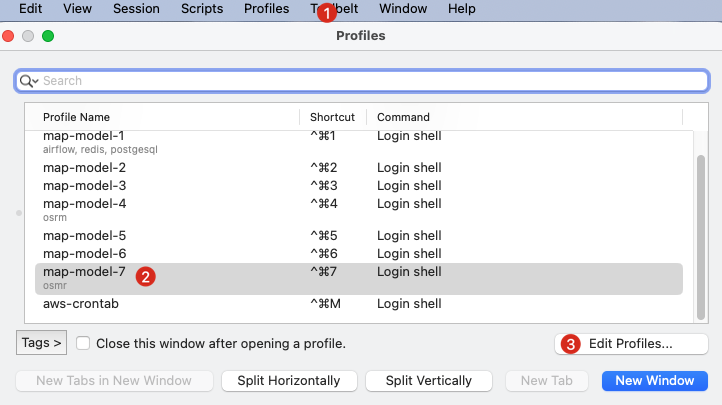Open the Session menu

(x=136, y=9)
